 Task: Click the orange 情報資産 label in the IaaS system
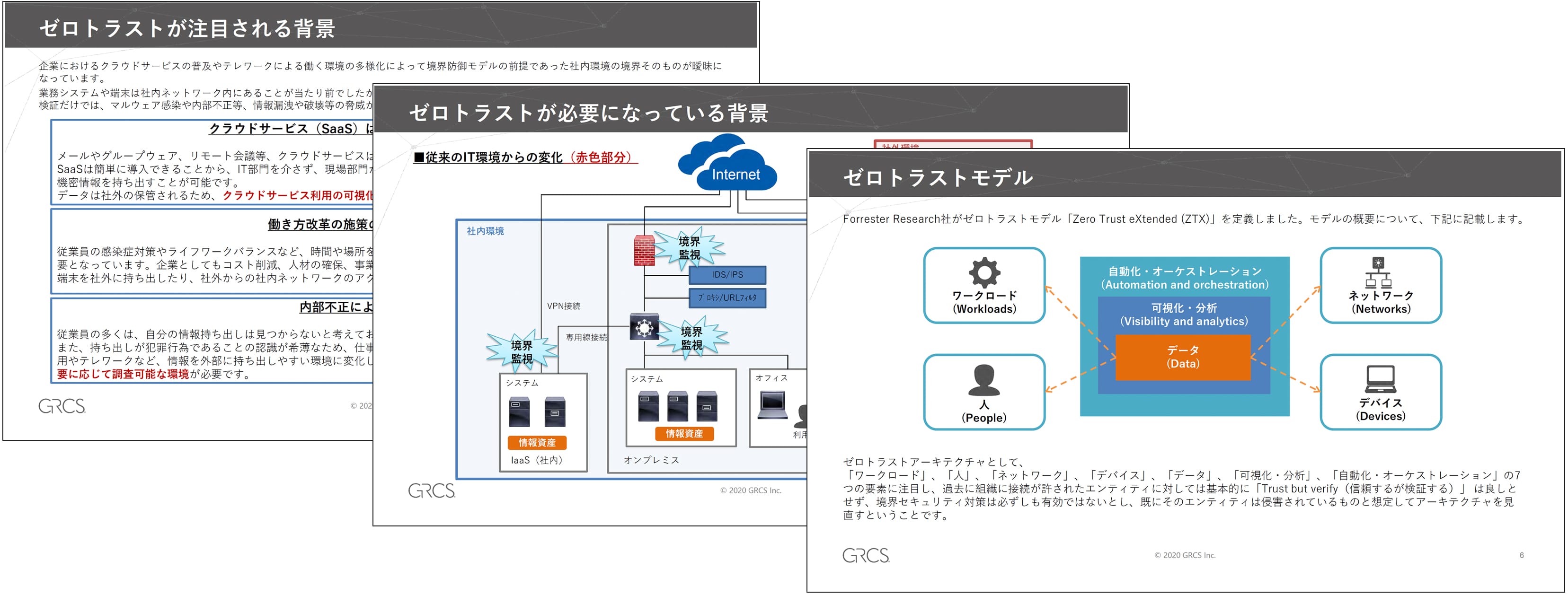pyautogui.click(x=537, y=443)
